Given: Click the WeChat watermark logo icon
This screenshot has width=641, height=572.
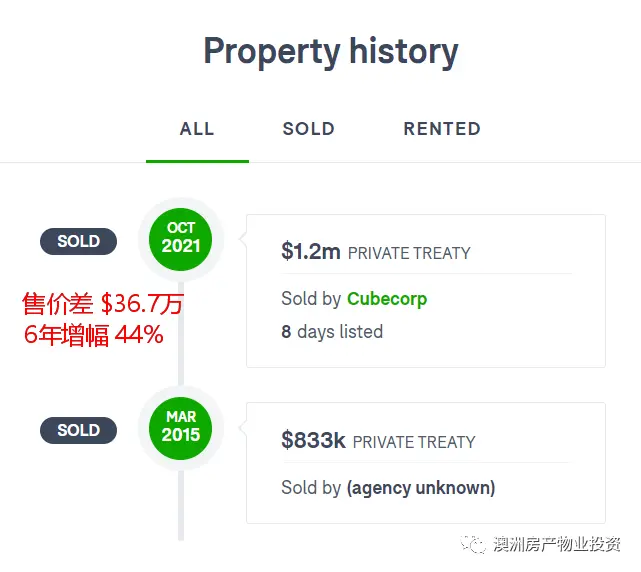Looking at the screenshot, I should [x=473, y=544].
